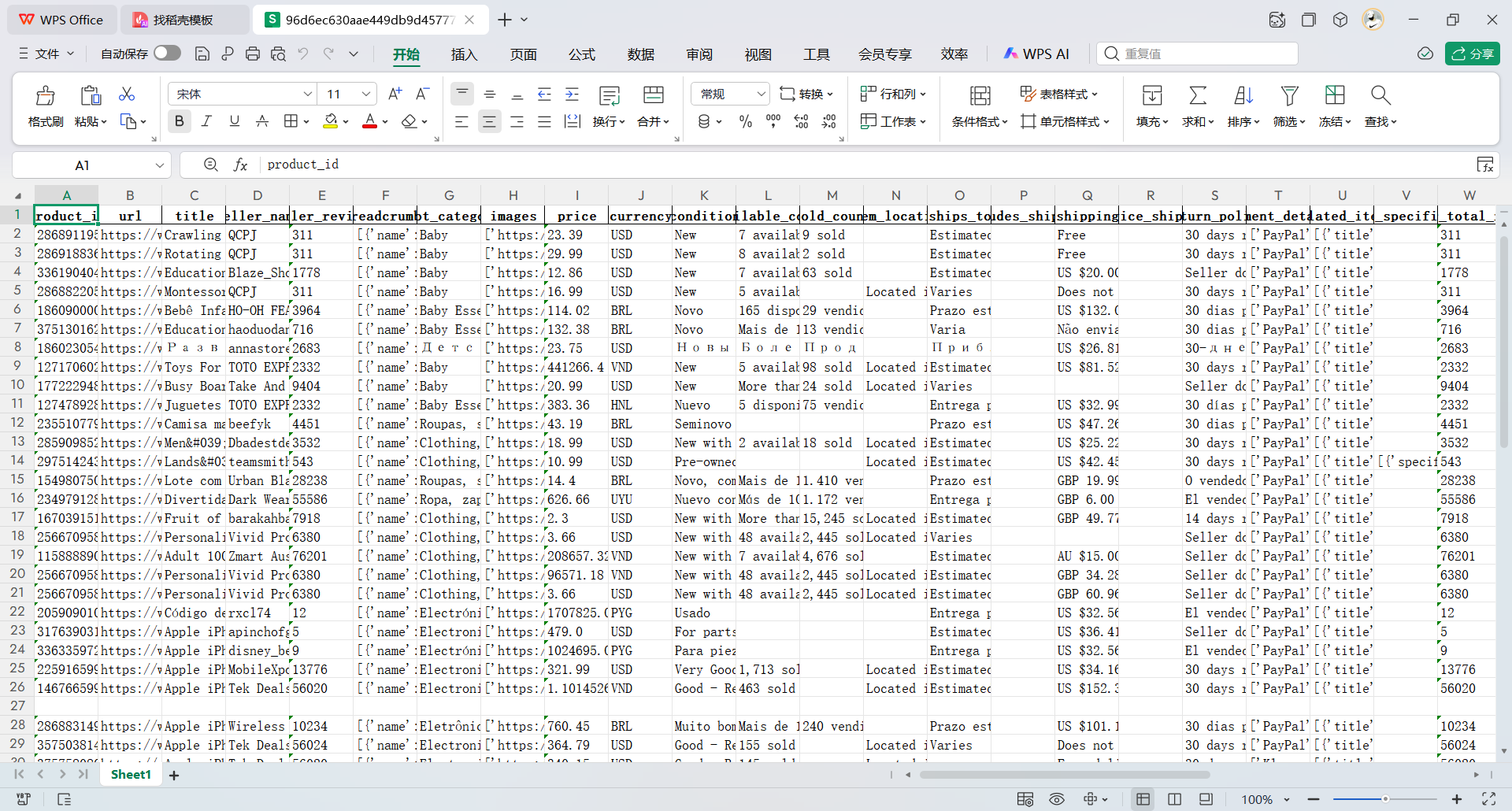Click the formula bar input
This screenshot has height=811, width=1512.
[866, 165]
